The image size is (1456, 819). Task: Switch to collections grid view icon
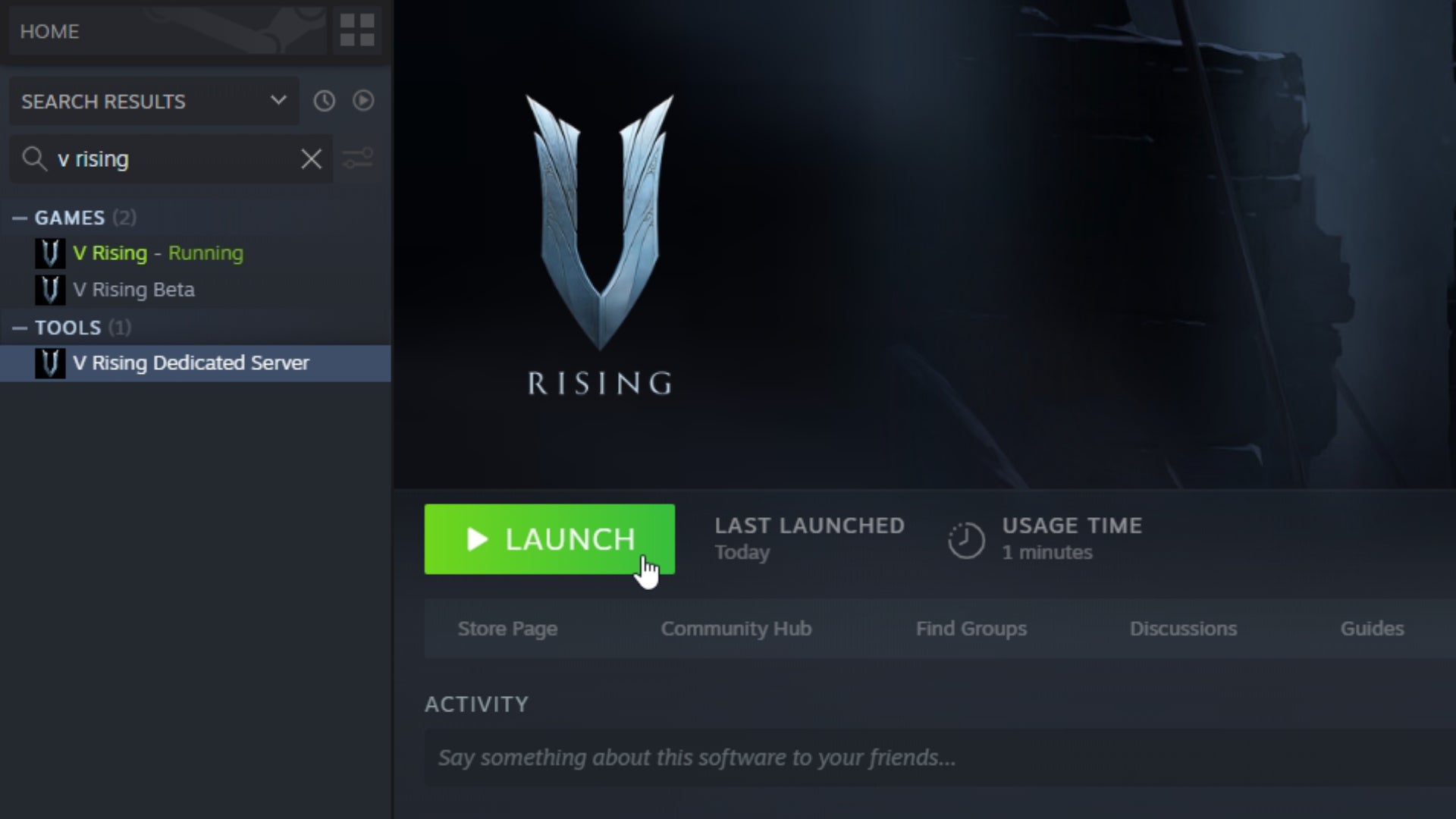click(x=357, y=31)
